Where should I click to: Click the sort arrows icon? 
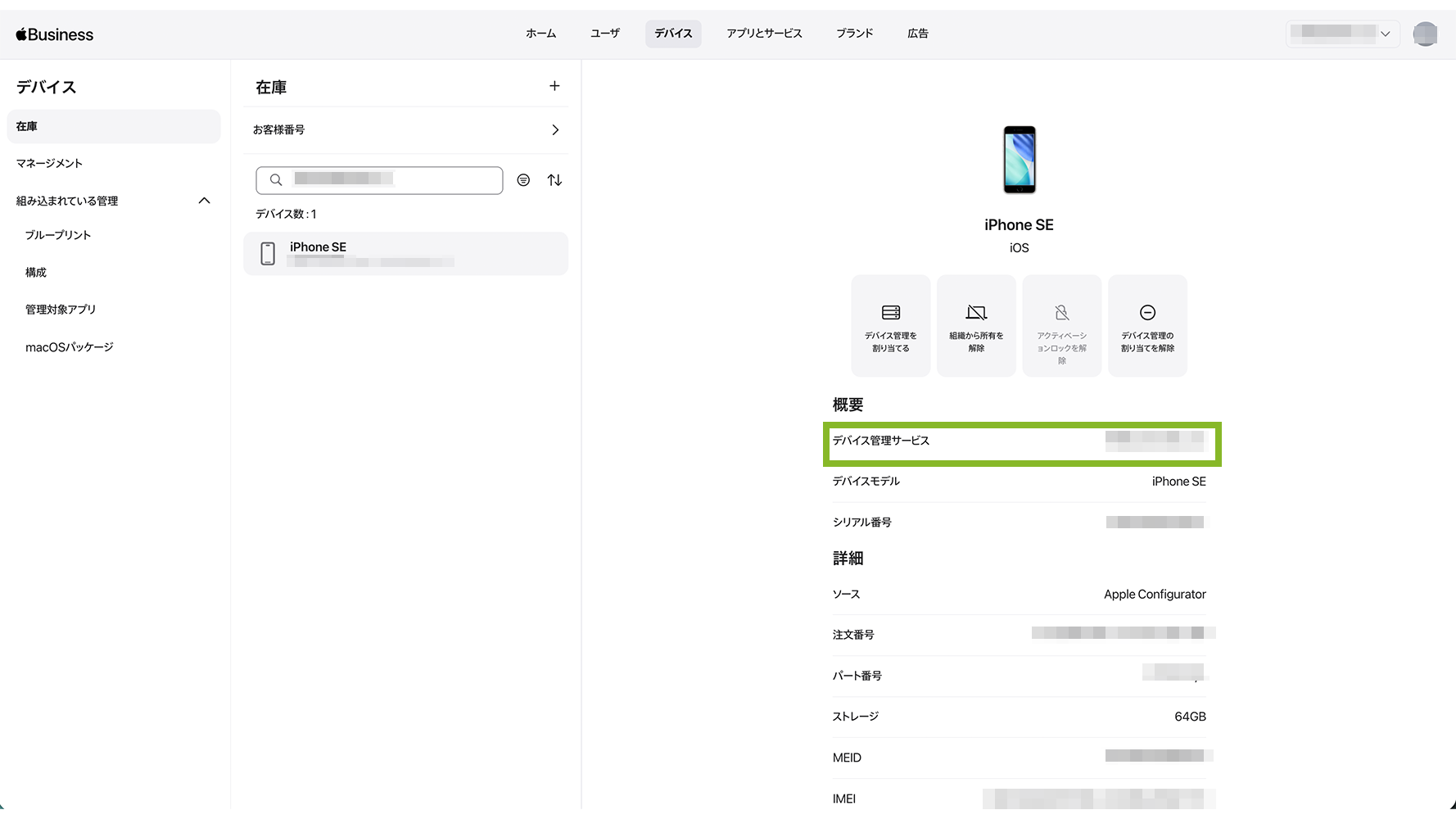point(554,180)
